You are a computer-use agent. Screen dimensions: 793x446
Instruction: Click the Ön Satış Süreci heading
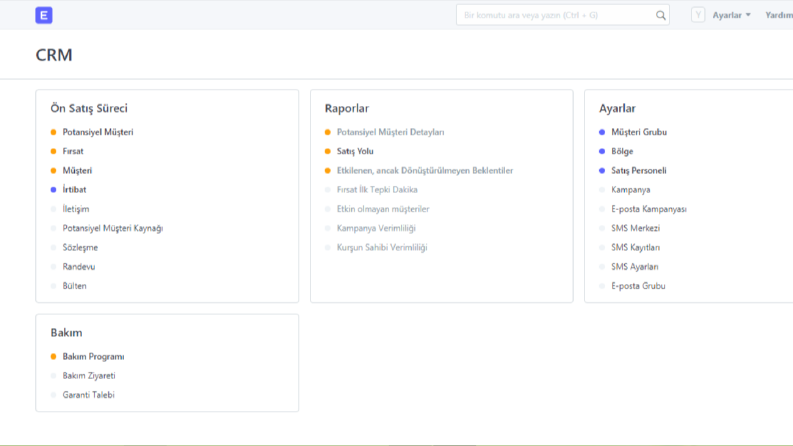point(89,108)
